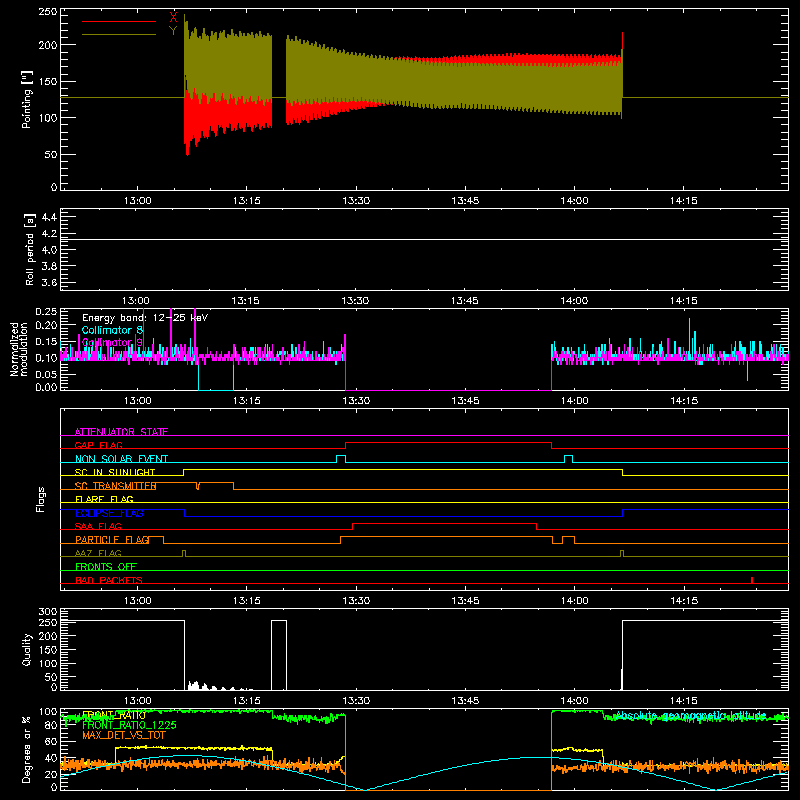This screenshot has width=800, height=800.
Task: Click the Normalized modulation axis title
Action: tap(18, 349)
